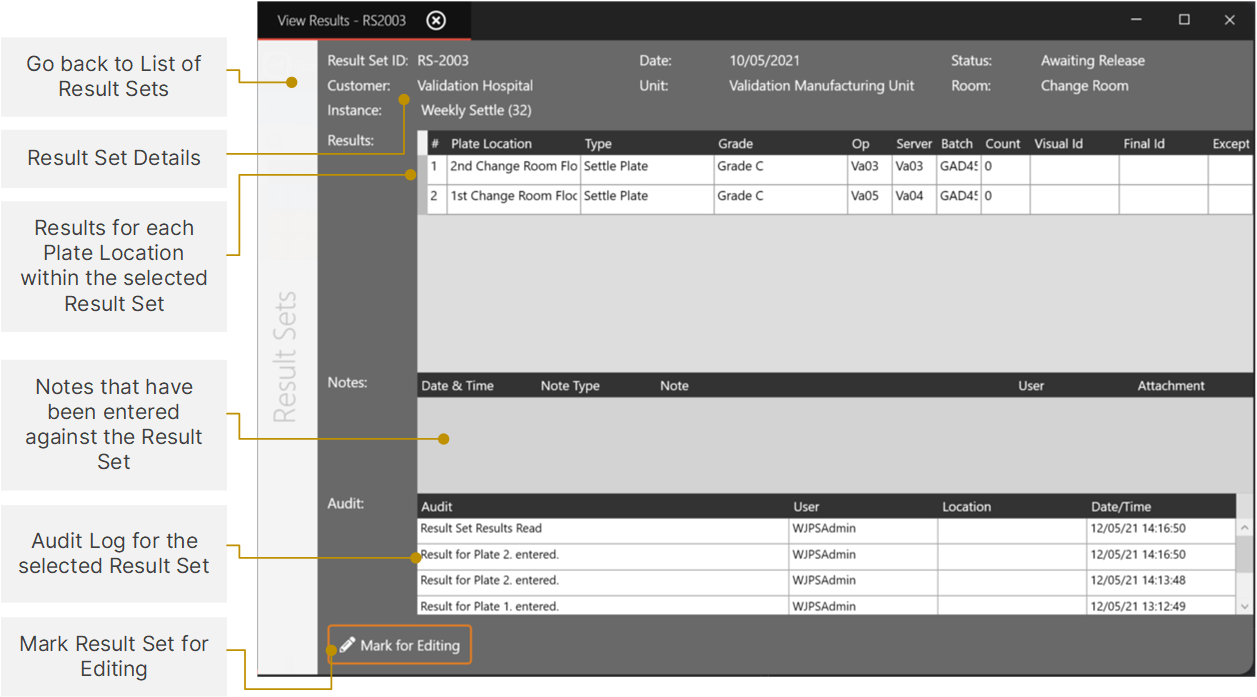
Task: Click the Attachment column header in Notes
Action: click(x=1170, y=386)
